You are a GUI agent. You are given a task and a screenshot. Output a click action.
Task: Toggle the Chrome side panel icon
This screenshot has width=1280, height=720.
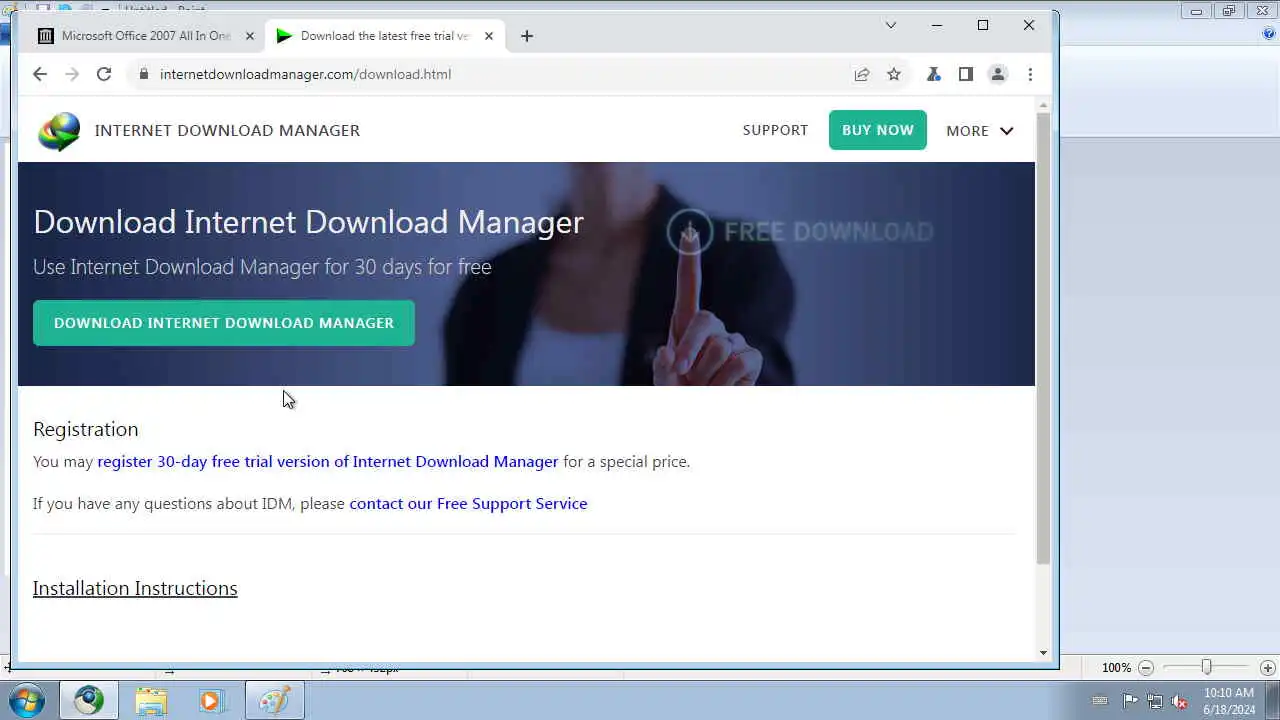click(x=966, y=74)
